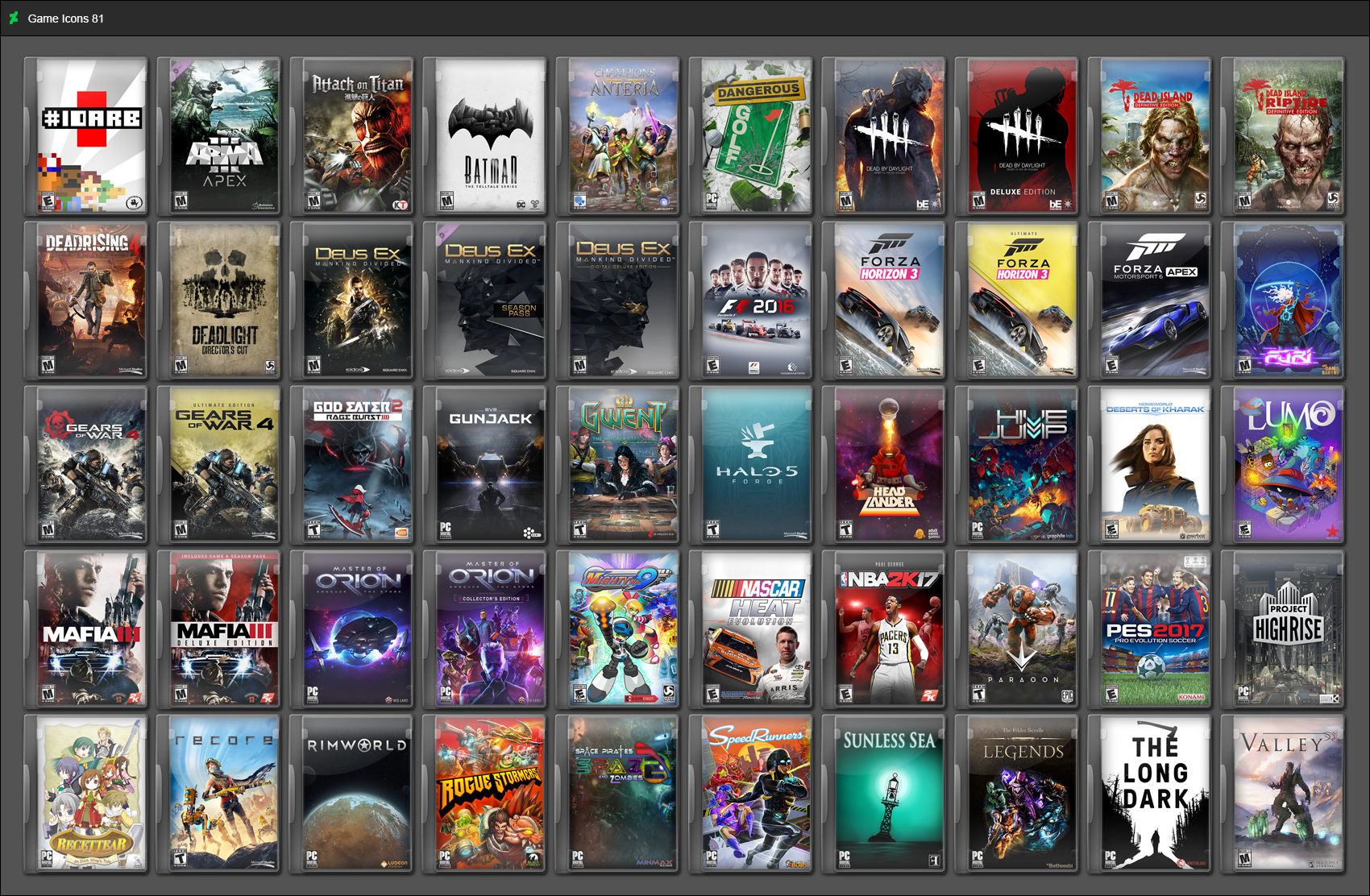Choose the Gwent card game icon

pyautogui.click(x=618, y=466)
